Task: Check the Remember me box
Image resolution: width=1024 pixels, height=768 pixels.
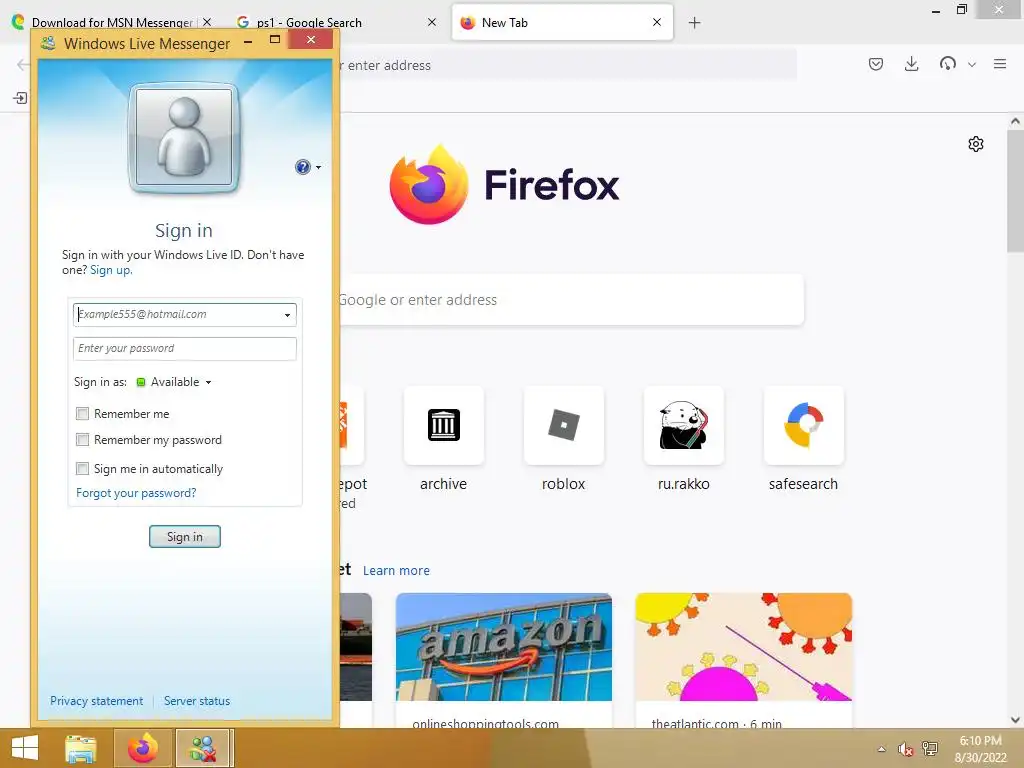Action: 82,413
